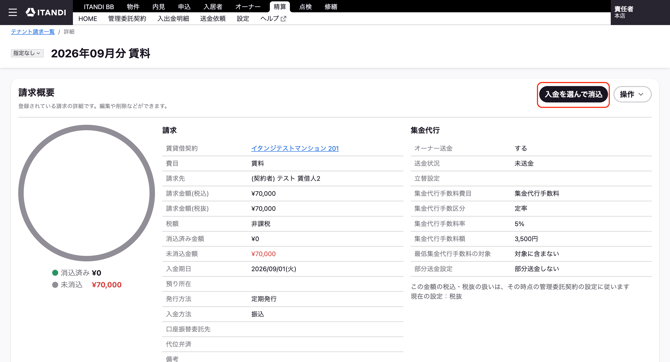This screenshot has height=362, width=670.
Task: Go to the 内見 tab
Action: tap(159, 6)
